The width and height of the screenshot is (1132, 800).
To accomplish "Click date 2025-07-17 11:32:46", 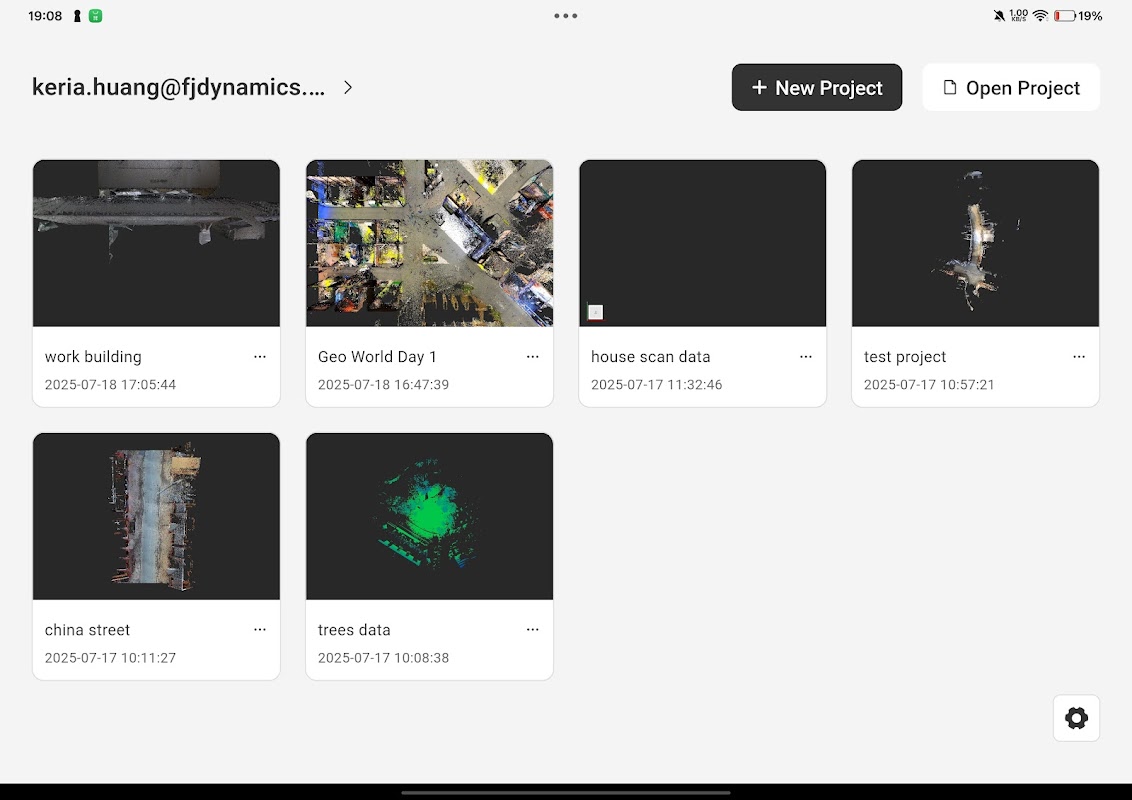I will (656, 385).
